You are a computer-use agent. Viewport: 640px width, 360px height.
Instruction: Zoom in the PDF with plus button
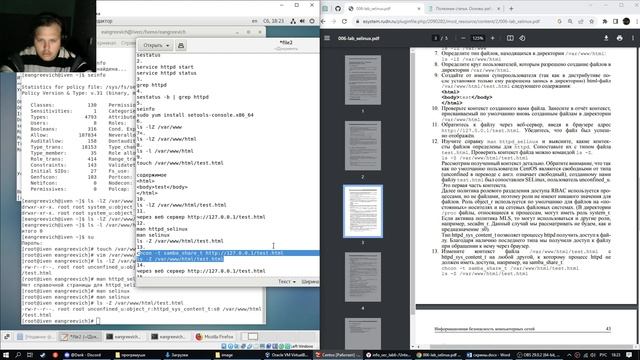pyautogui.click(x=493, y=38)
